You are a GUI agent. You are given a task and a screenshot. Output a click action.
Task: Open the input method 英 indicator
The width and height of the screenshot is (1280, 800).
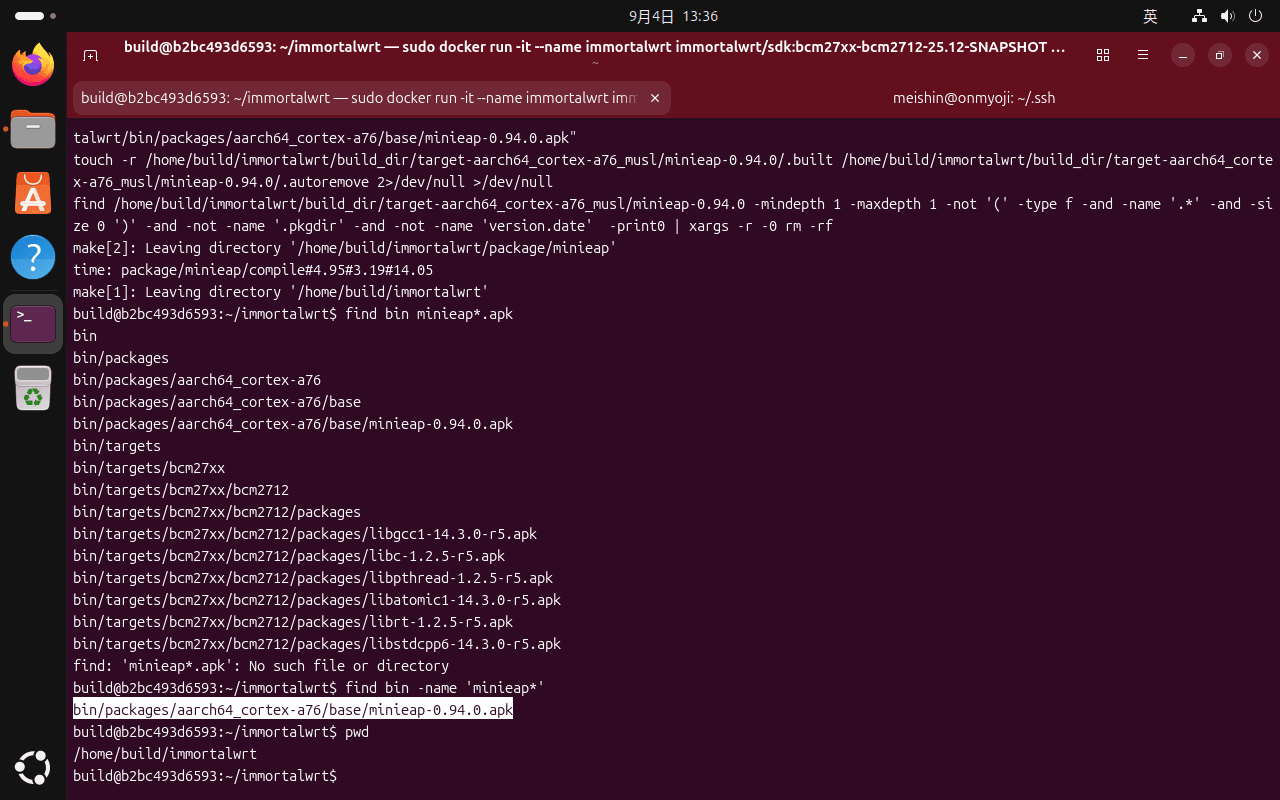click(x=1150, y=16)
